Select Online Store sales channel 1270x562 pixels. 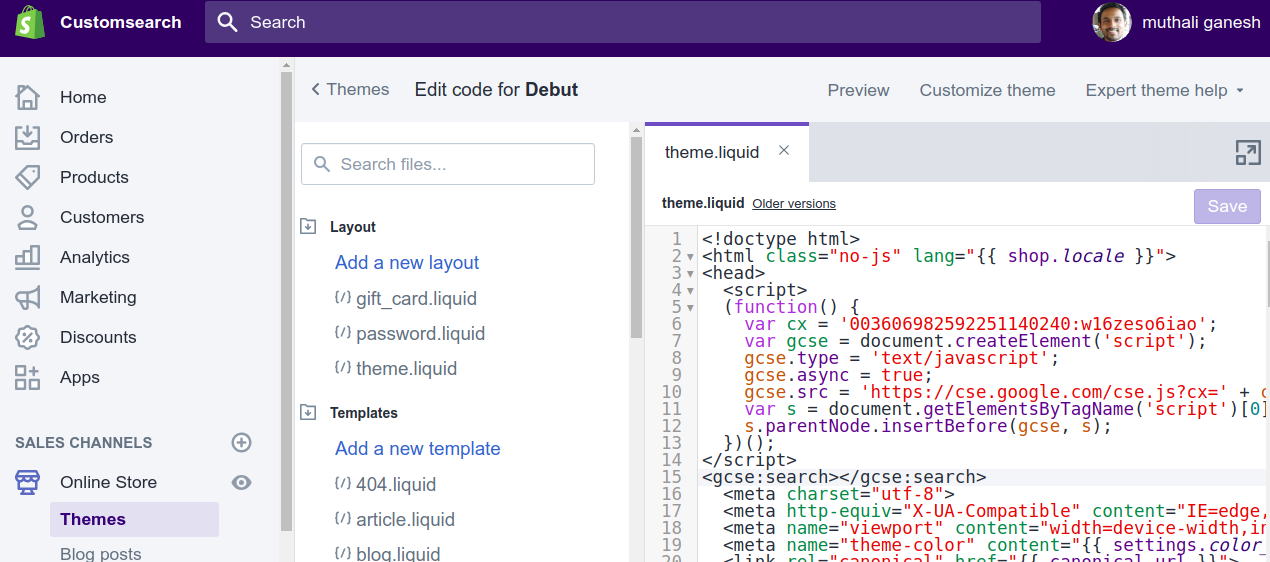(x=108, y=482)
